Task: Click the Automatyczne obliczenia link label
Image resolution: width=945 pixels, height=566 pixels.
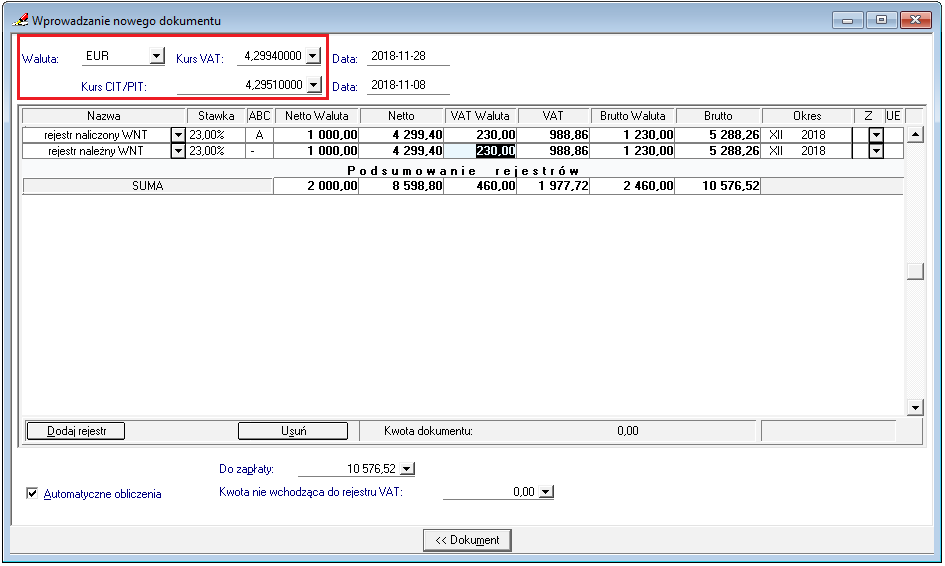Action: [102, 494]
